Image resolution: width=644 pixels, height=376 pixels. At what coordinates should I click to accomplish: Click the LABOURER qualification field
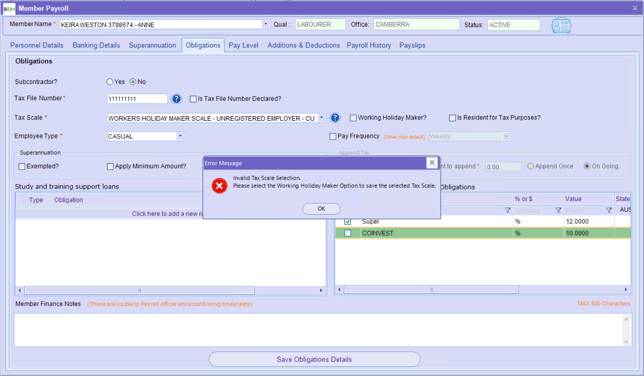(320, 25)
